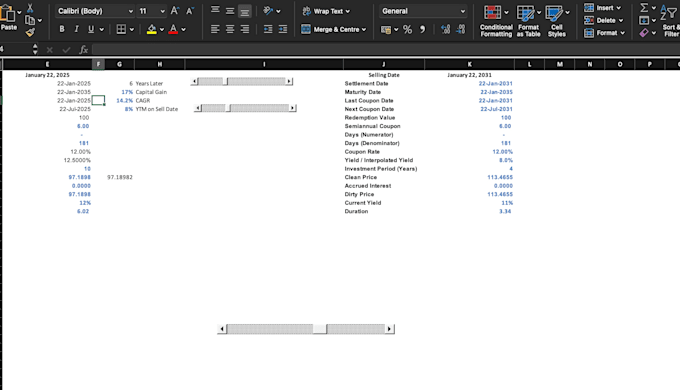This screenshot has height=390, width=680.
Task: Click the text Orientation icon
Action: [268, 11]
